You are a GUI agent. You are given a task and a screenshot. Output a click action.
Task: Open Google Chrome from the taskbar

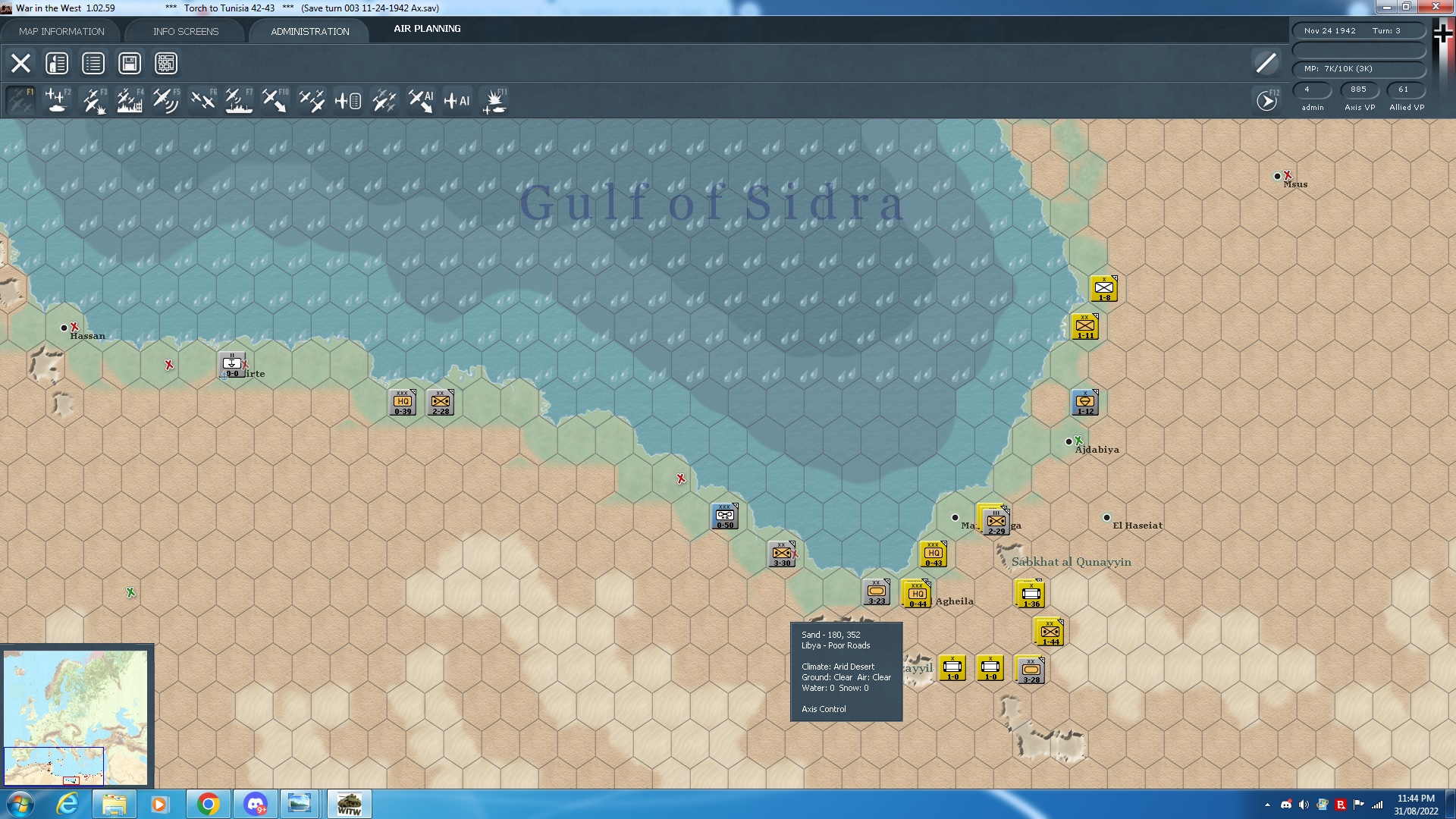pyautogui.click(x=208, y=804)
